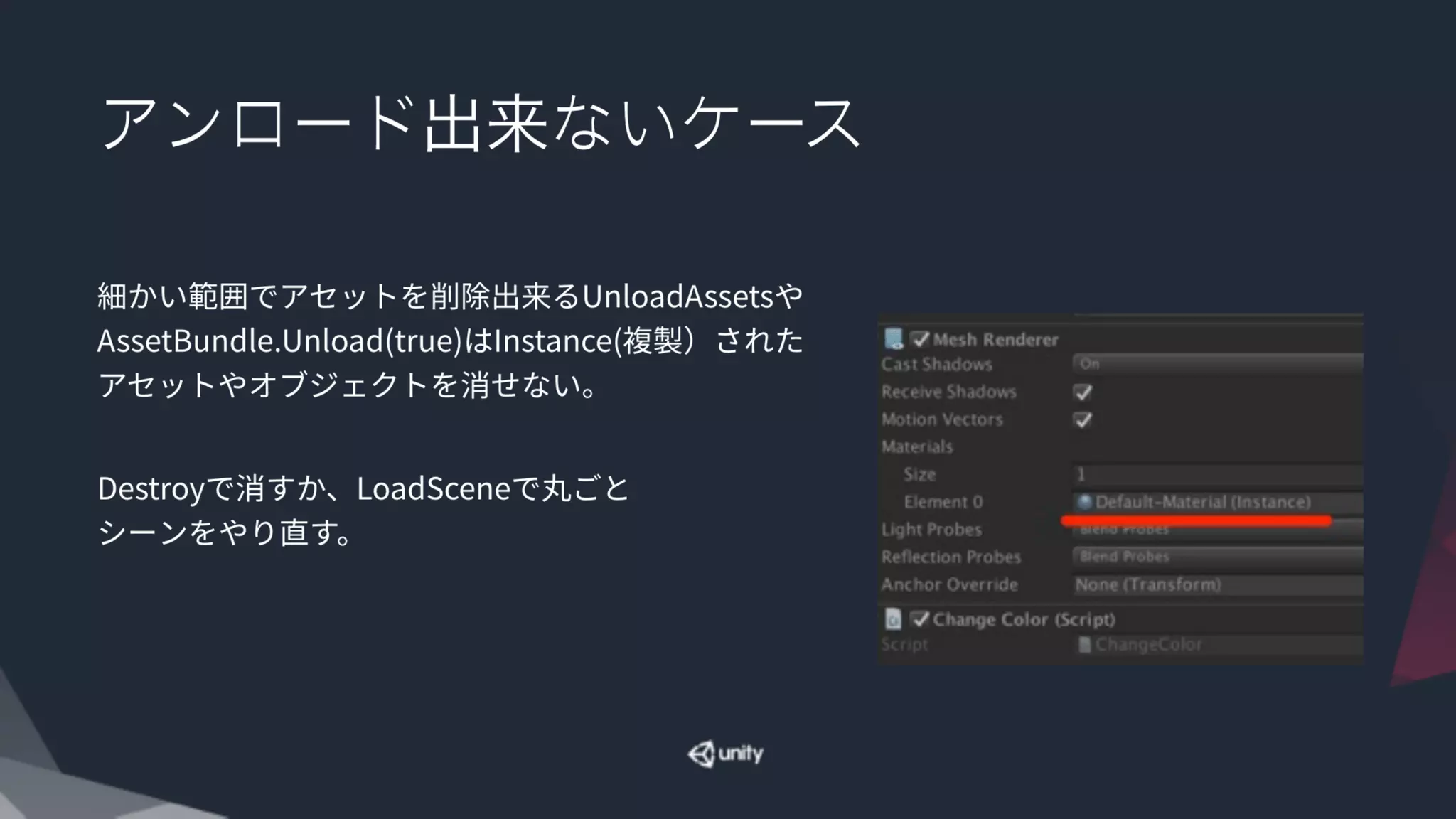Click the text UnloadAssets in the first line
Screen dimensions: 1456x819
(678, 296)
